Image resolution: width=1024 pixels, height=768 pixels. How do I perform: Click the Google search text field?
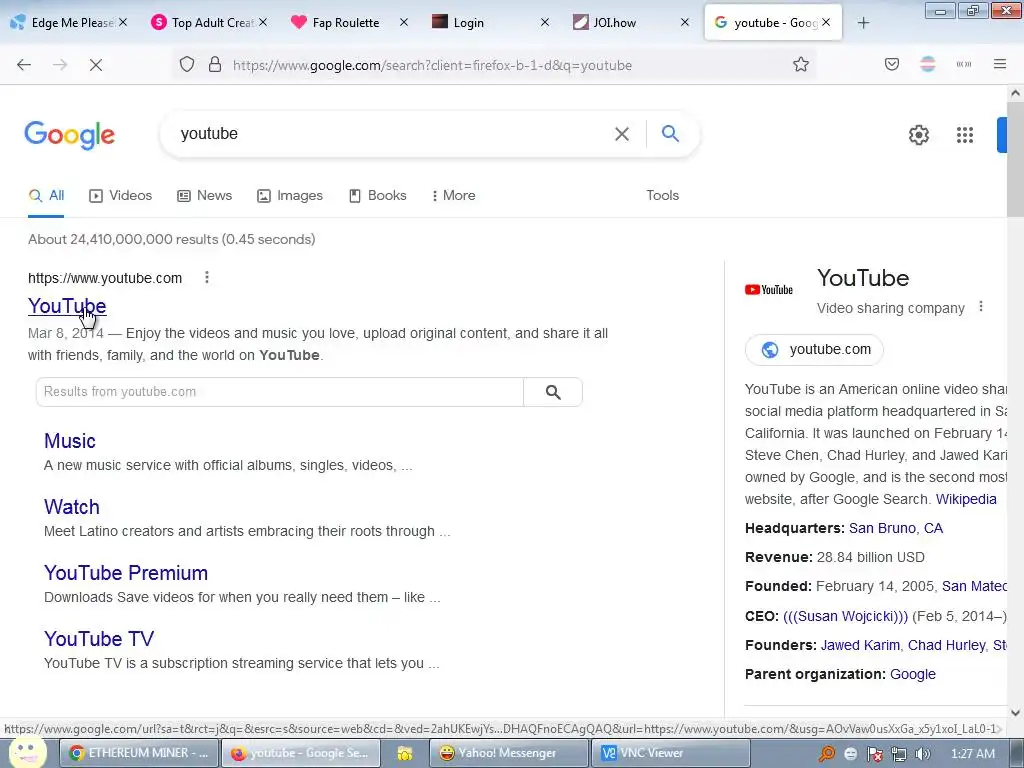click(392, 134)
